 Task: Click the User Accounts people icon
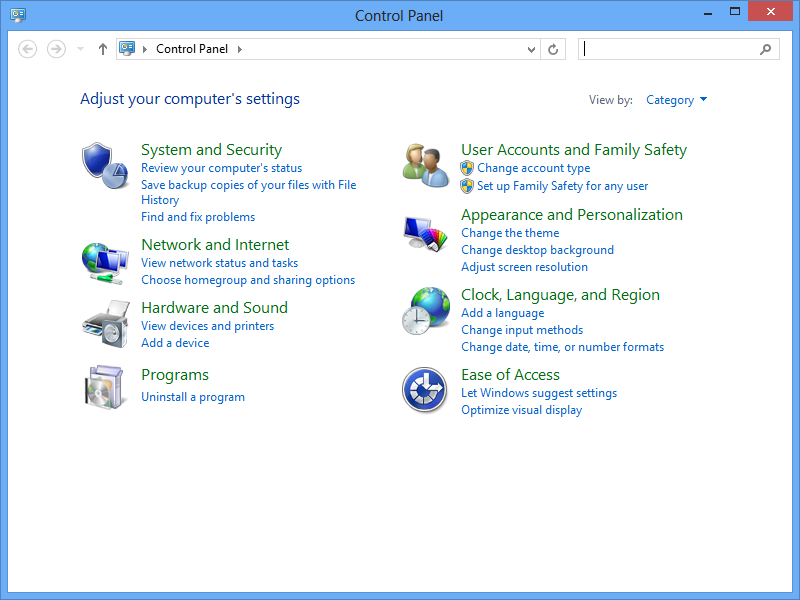tap(426, 166)
